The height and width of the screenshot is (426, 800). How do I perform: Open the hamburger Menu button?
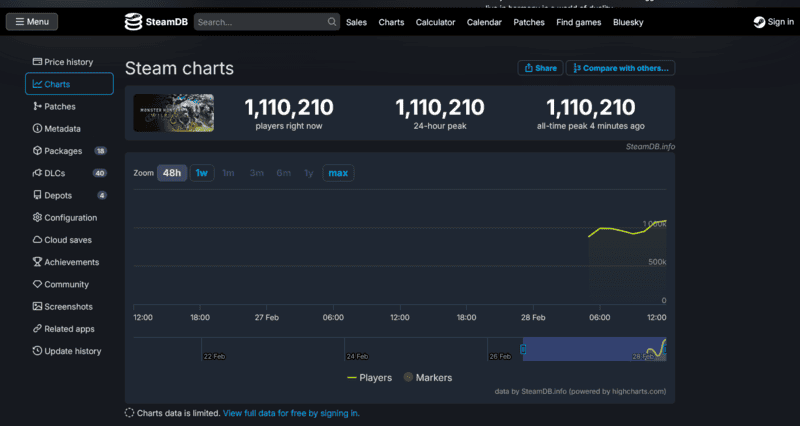pos(32,22)
